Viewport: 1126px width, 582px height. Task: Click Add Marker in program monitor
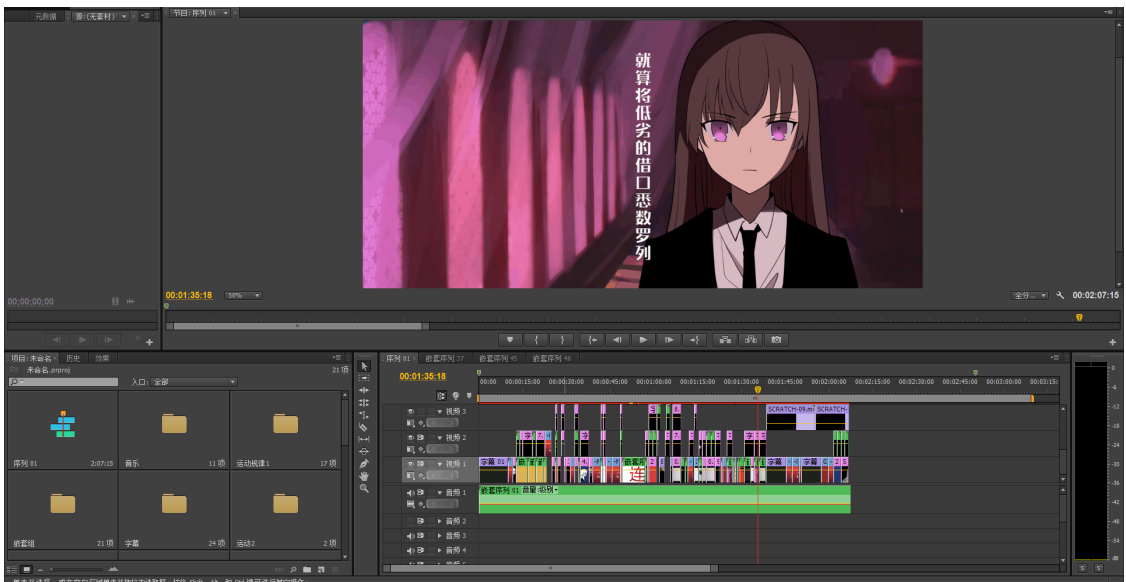[x=510, y=340]
